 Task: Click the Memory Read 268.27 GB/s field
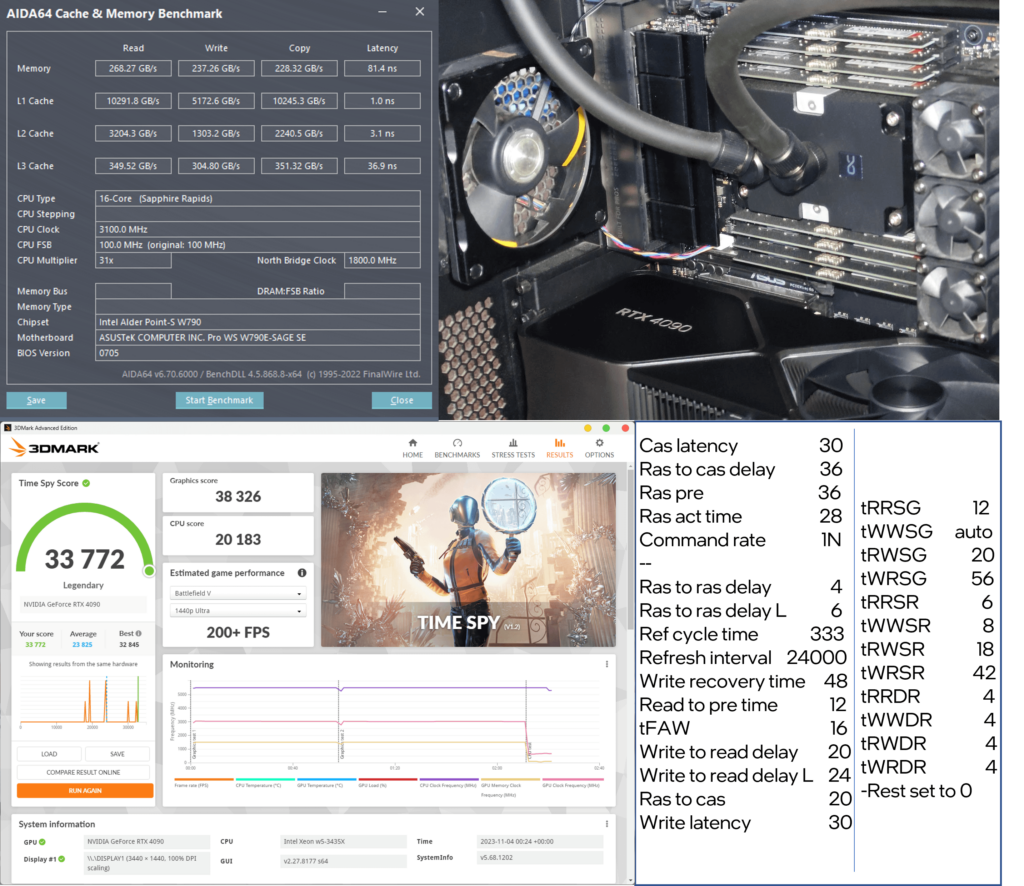tap(133, 69)
